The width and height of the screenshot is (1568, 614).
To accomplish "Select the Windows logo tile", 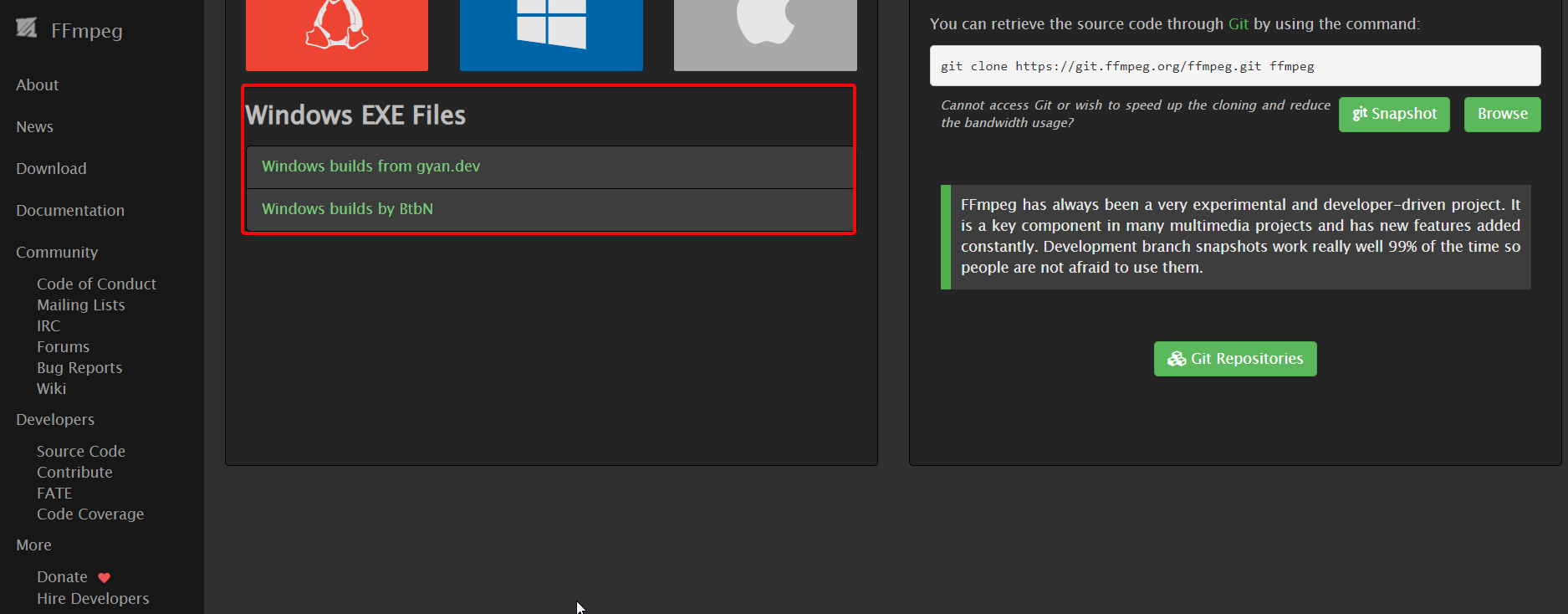I will pos(551,35).
